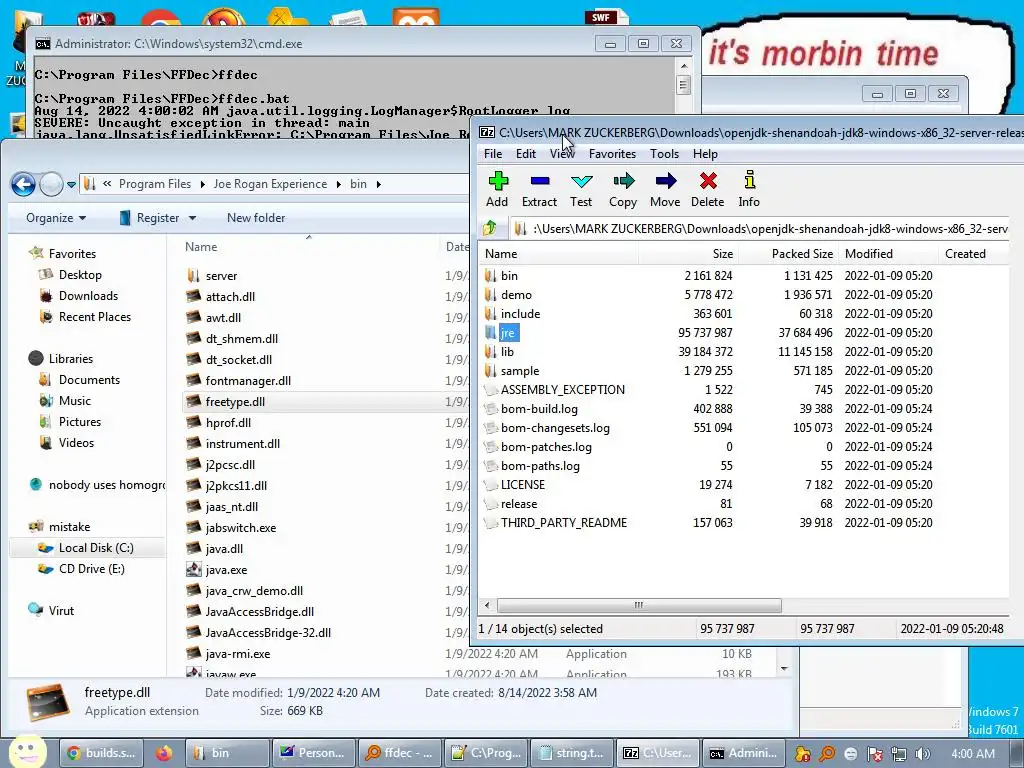This screenshot has height=768, width=1024.
Task: Open the Register dropdown arrow
Action: (x=192, y=218)
